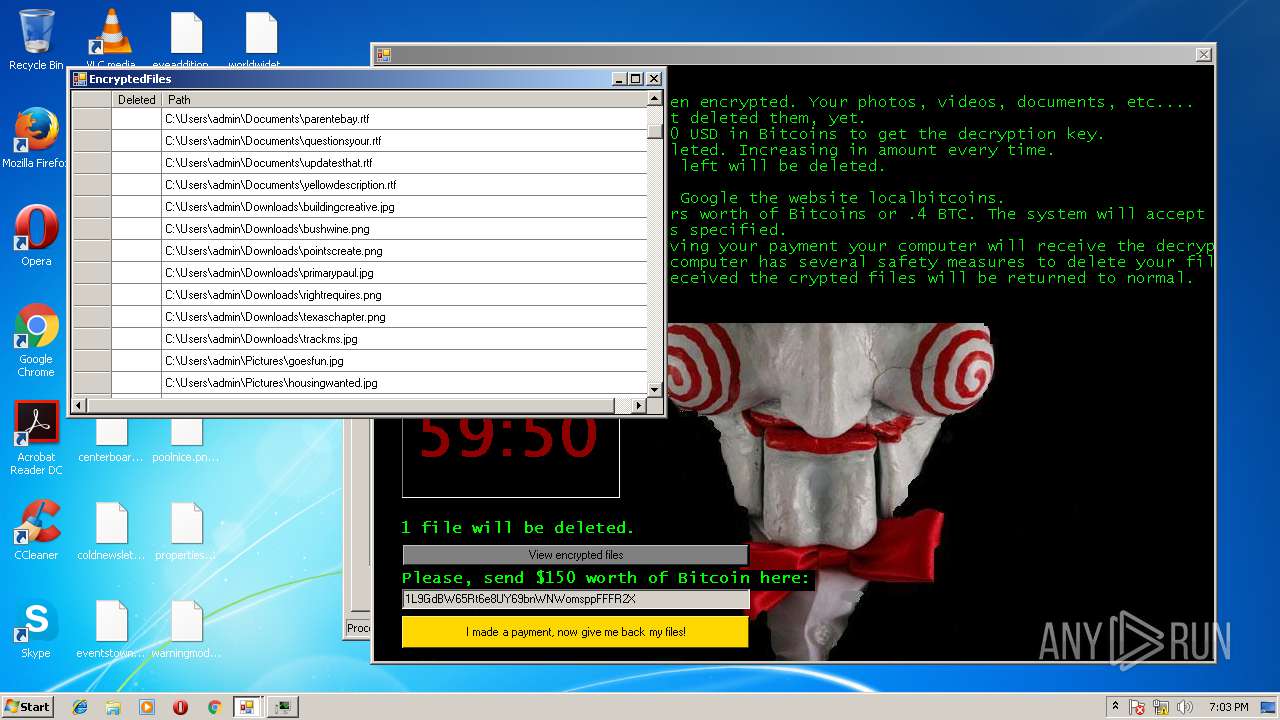Click the EncryptedFiles vertical scrollbar down arrow
The image size is (1280, 720).
tap(655, 390)
